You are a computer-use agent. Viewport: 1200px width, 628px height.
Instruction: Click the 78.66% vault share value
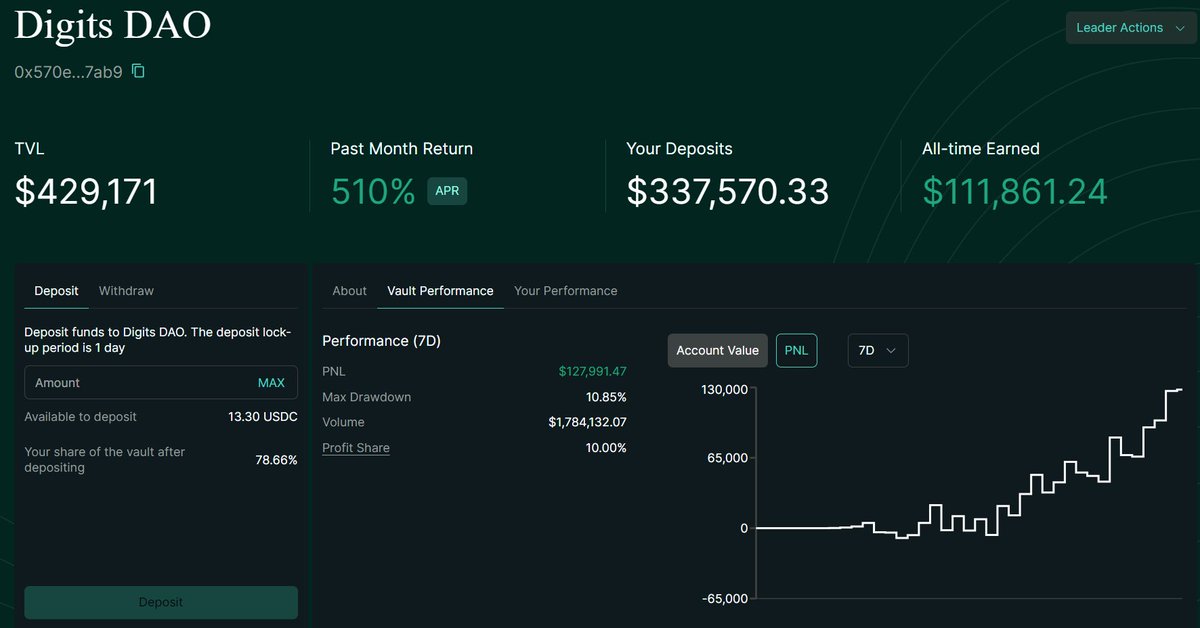(276, 460)
